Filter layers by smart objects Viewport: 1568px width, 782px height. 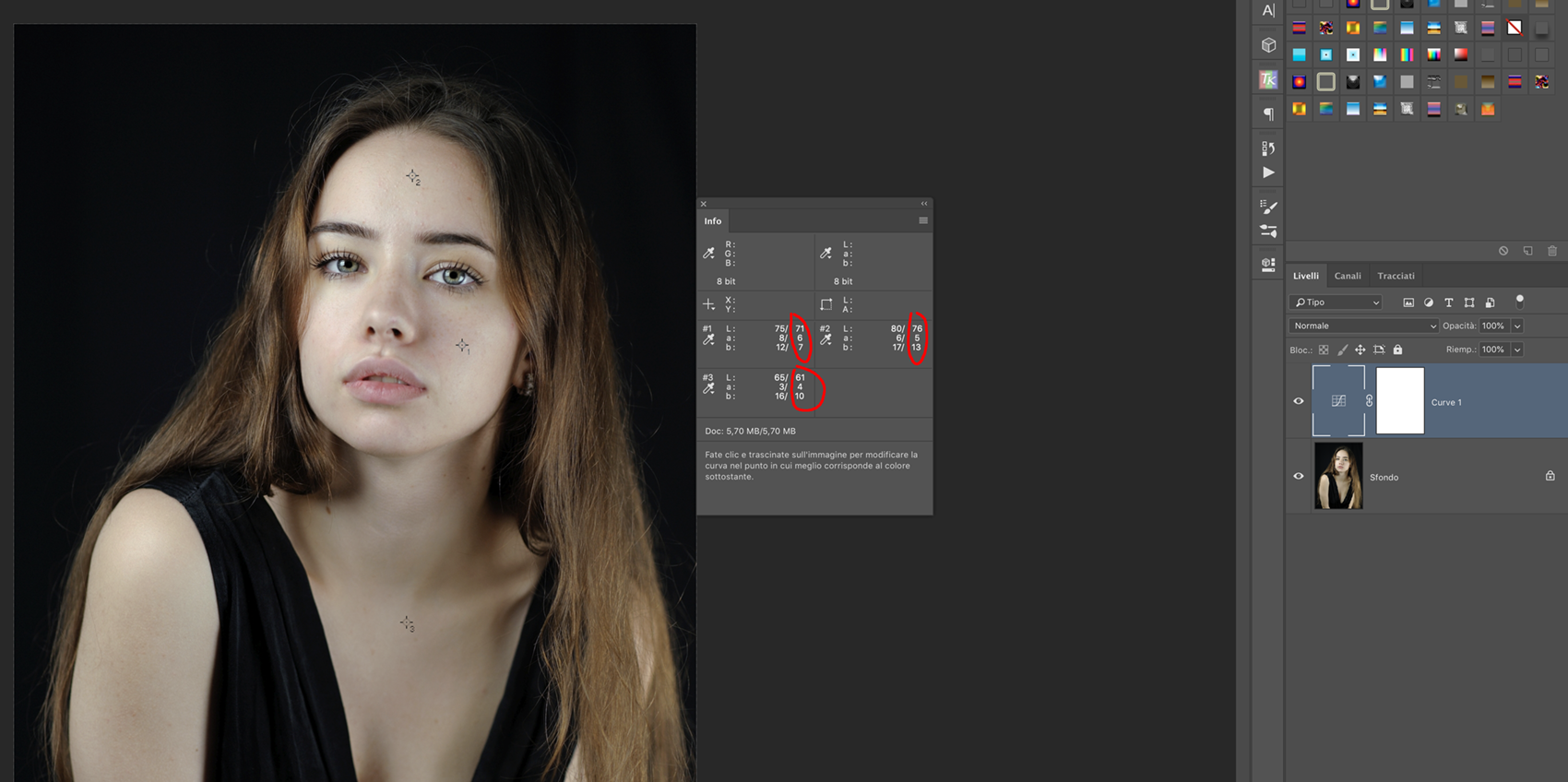(1490, 302)
